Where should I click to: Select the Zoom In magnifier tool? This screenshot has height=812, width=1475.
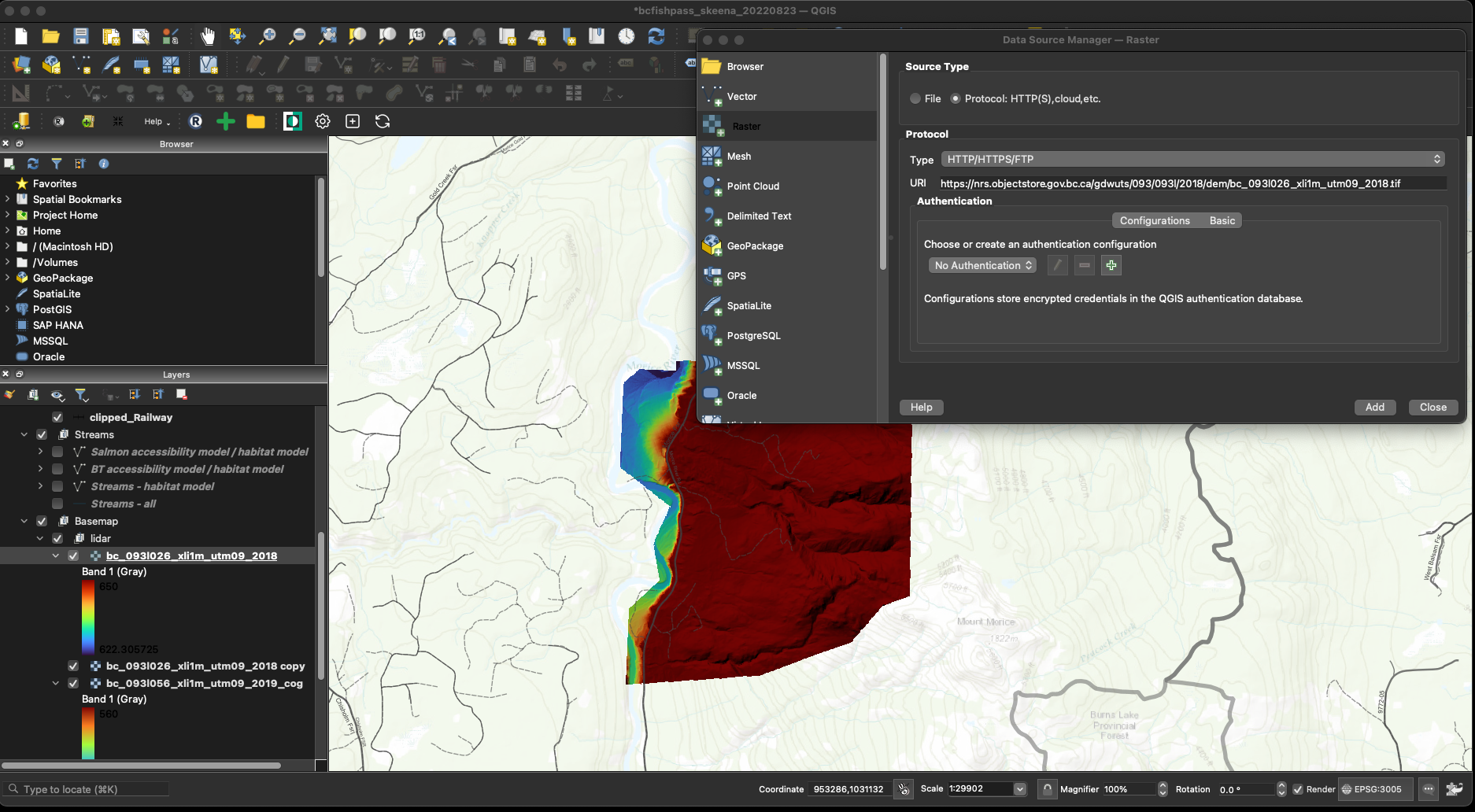pos(268,36)
